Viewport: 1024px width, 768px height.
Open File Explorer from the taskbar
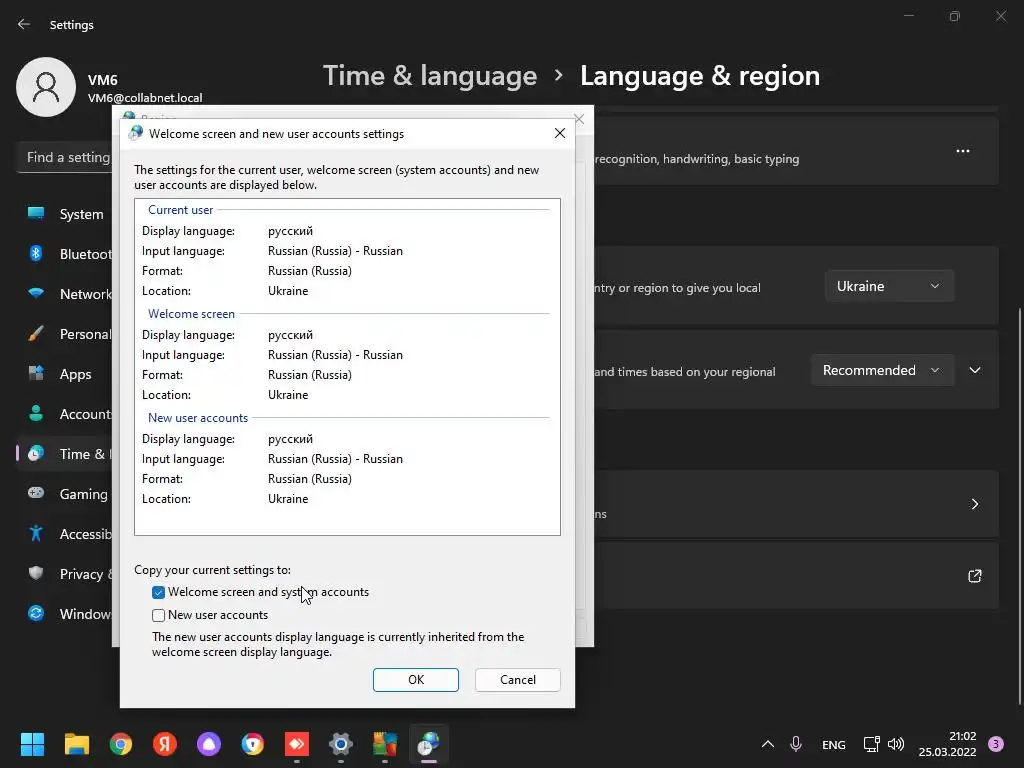click(x=76, y=744)
